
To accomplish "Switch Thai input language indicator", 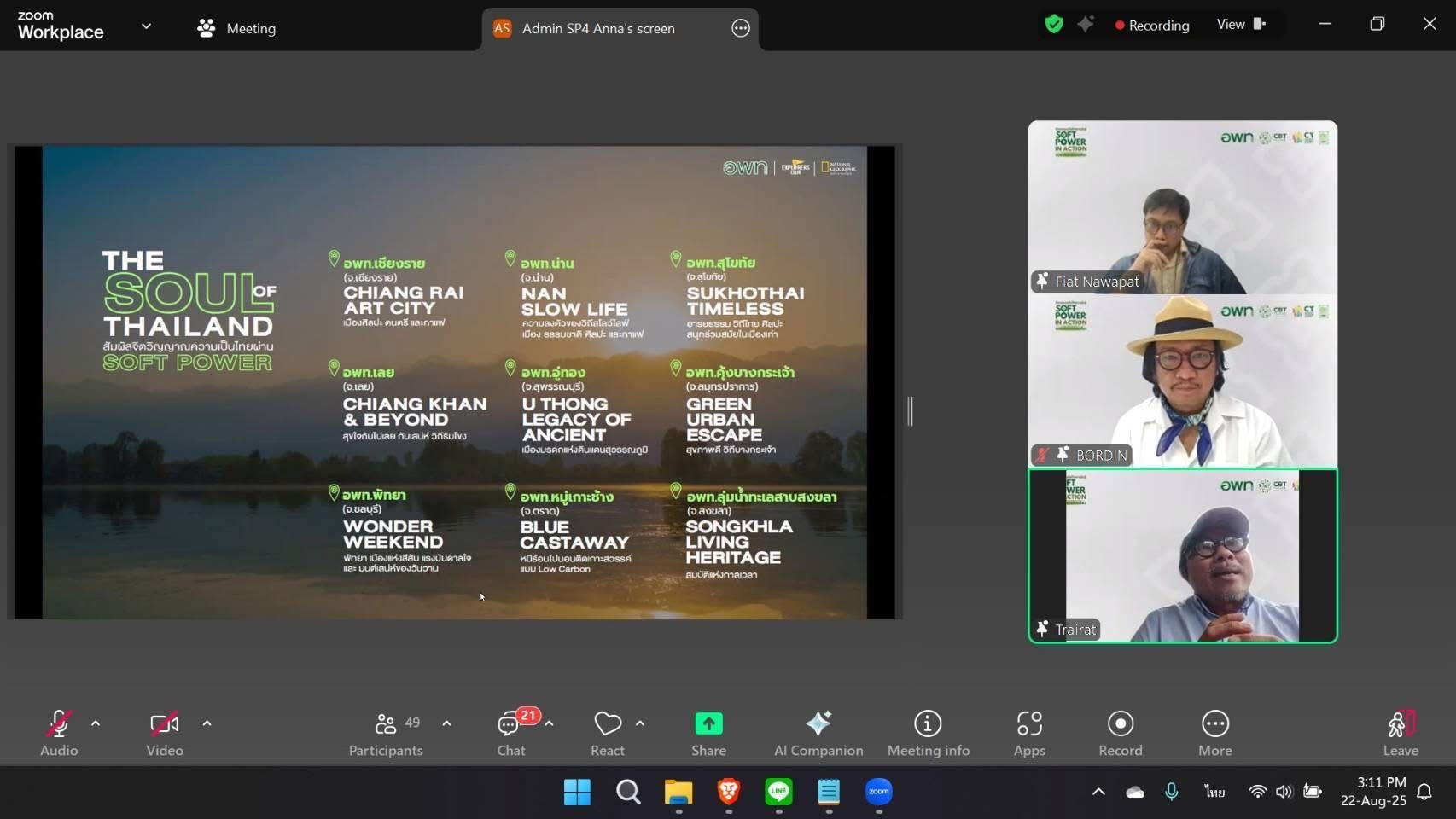I will coord(1215,792).
